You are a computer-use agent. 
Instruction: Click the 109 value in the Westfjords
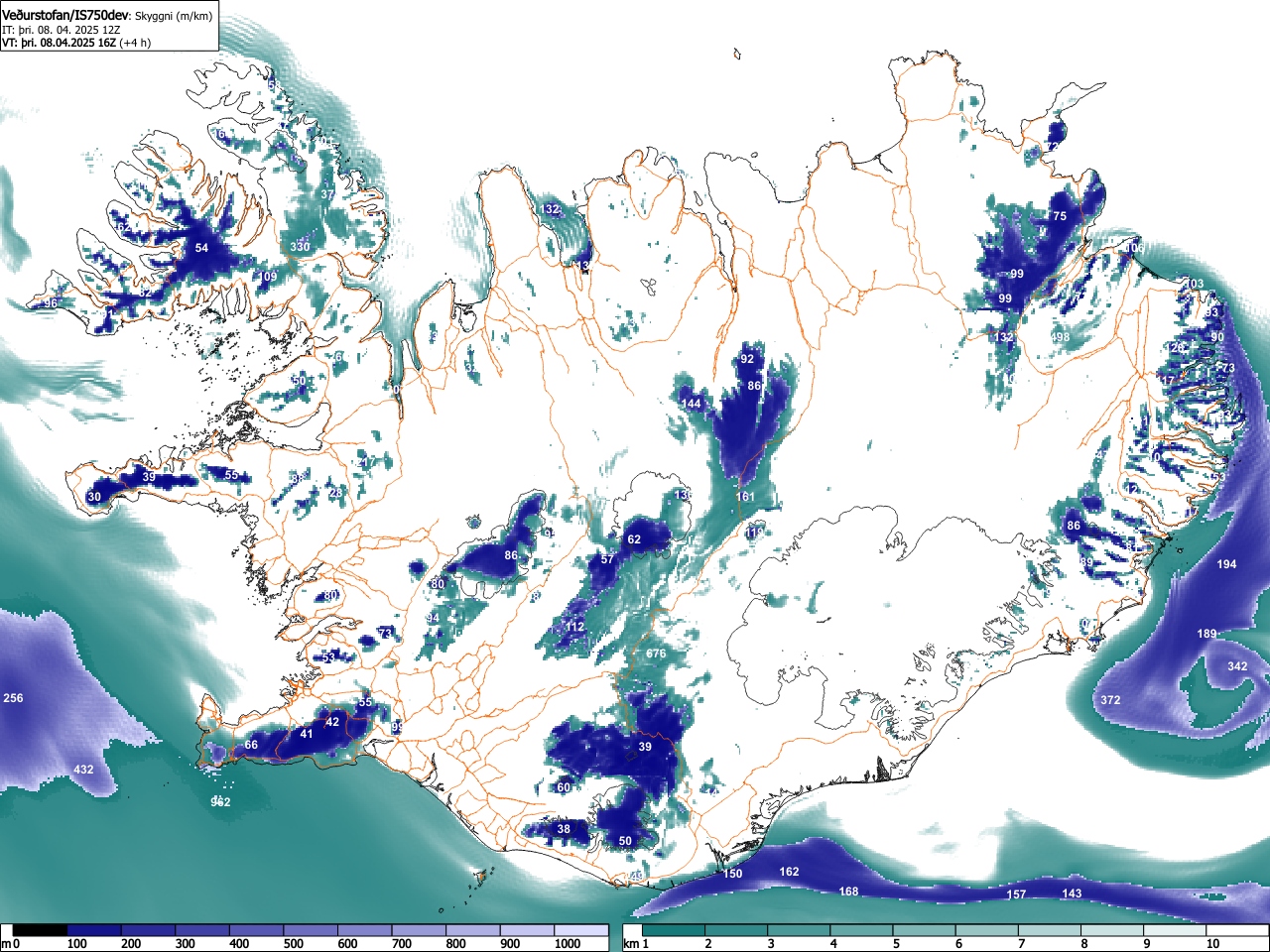click(267, 277)
